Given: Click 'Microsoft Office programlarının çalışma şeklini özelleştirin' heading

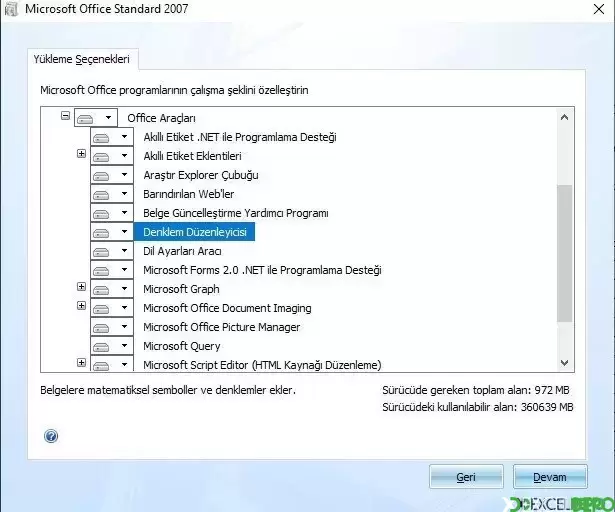Looking at the screenshot, I should (174, 90).
